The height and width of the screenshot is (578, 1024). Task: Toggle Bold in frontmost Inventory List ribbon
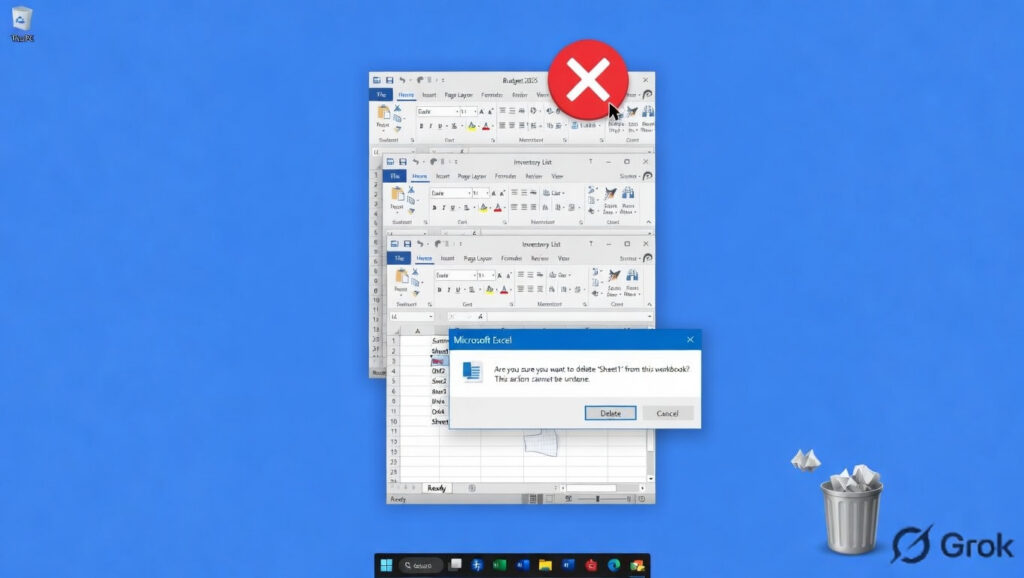click(x=440, y=292)
